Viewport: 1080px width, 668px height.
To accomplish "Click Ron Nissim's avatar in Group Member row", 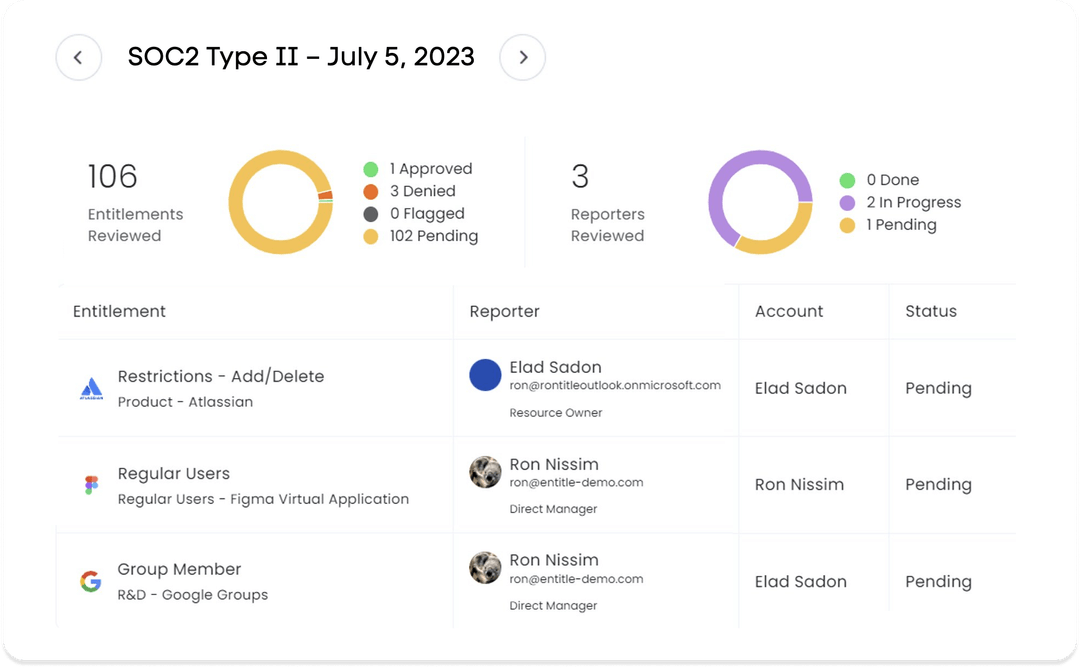I will 485,568.
